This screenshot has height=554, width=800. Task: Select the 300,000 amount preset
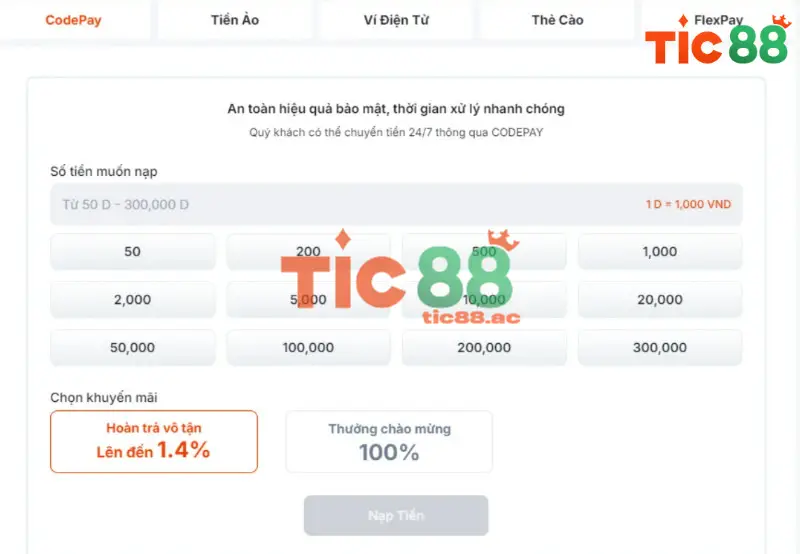click(660, 347)
